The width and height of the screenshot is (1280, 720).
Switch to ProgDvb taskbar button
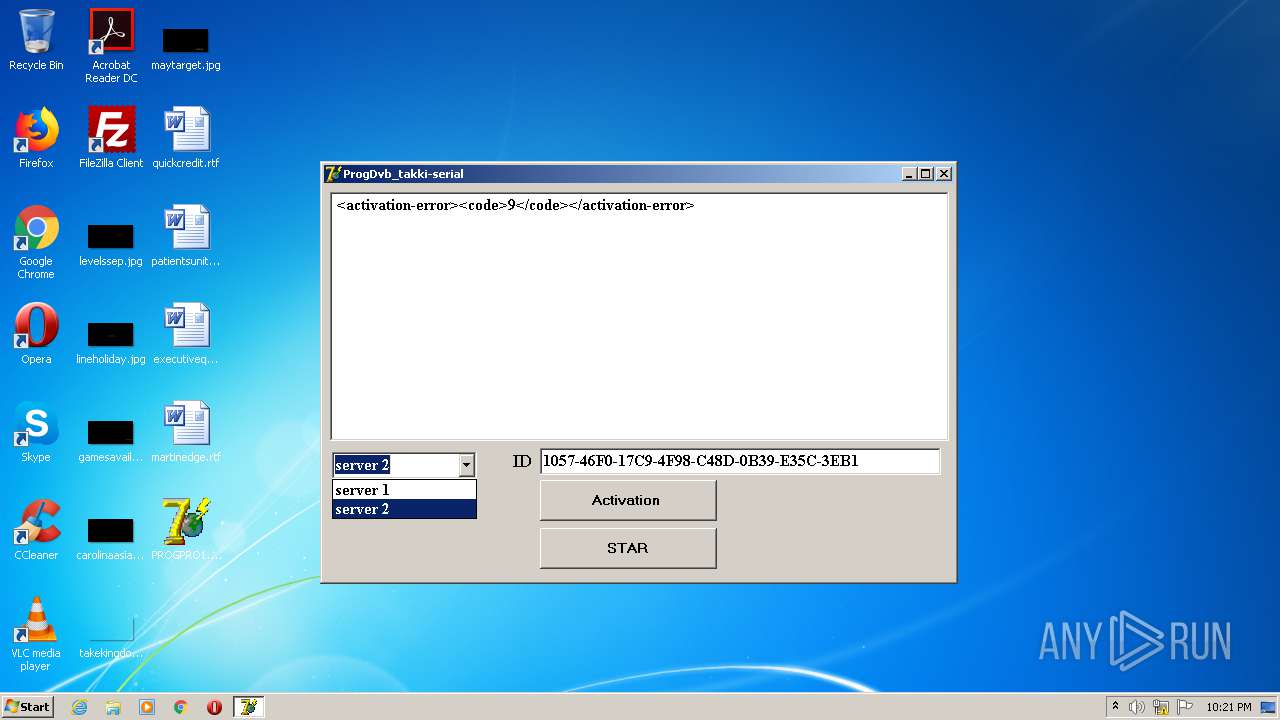pyautogui.click(x=248, y=707)
